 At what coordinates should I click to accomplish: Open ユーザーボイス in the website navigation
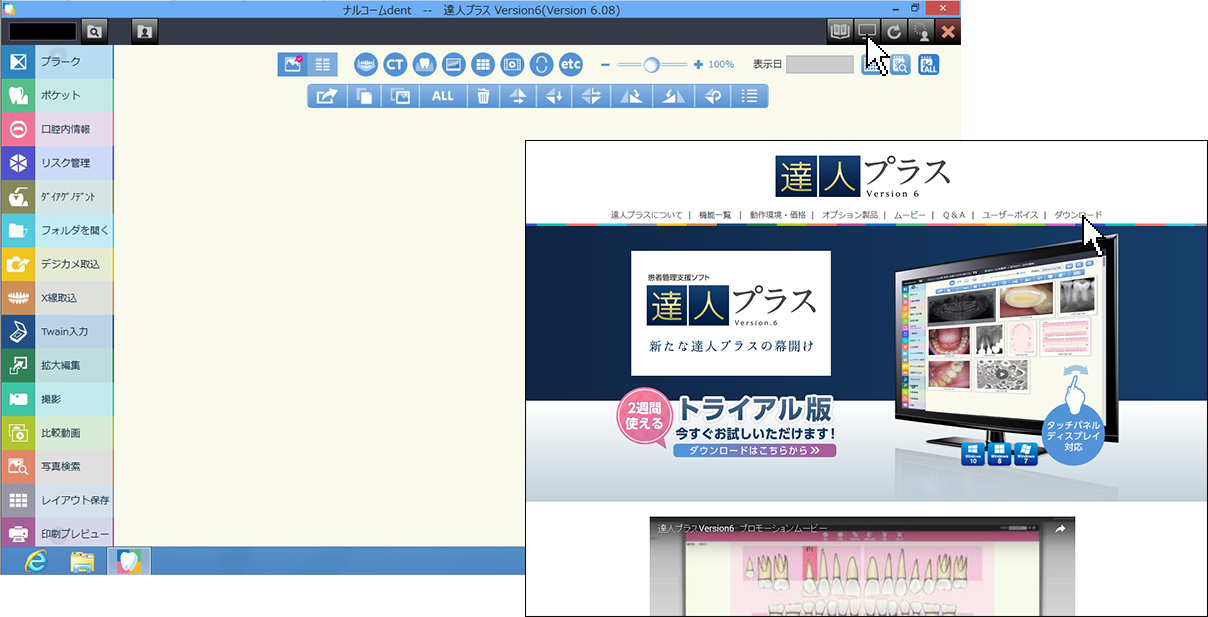(x=1011, y=215)
